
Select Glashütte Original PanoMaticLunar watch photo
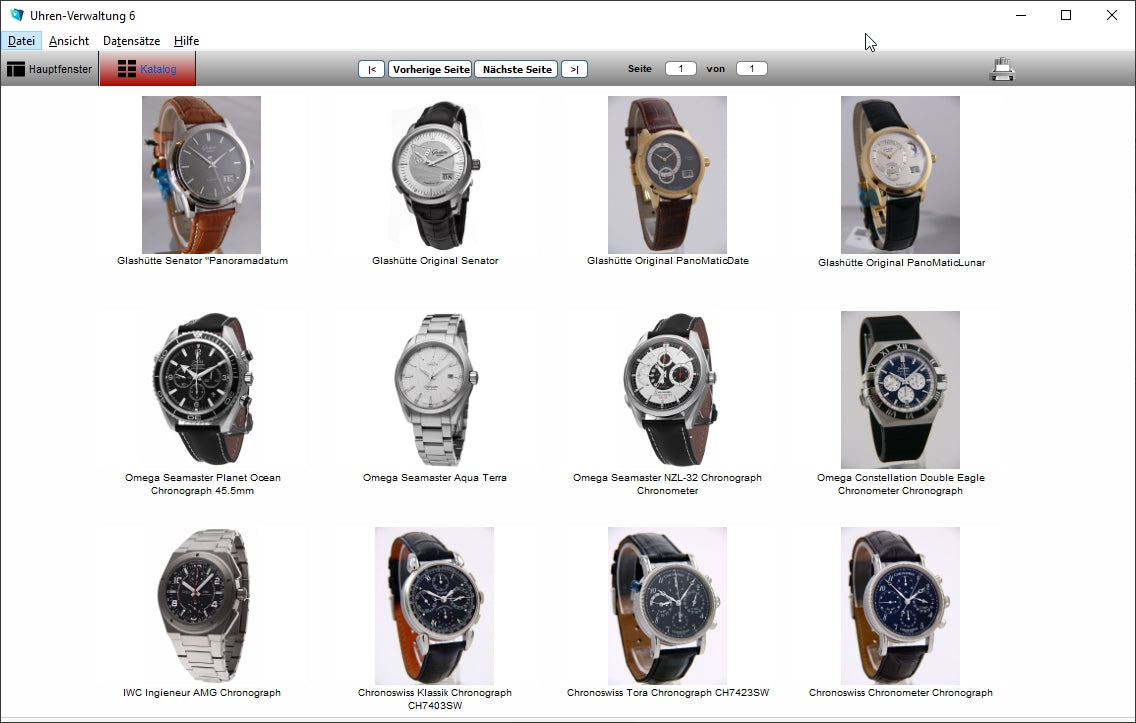tap(900, 174)
